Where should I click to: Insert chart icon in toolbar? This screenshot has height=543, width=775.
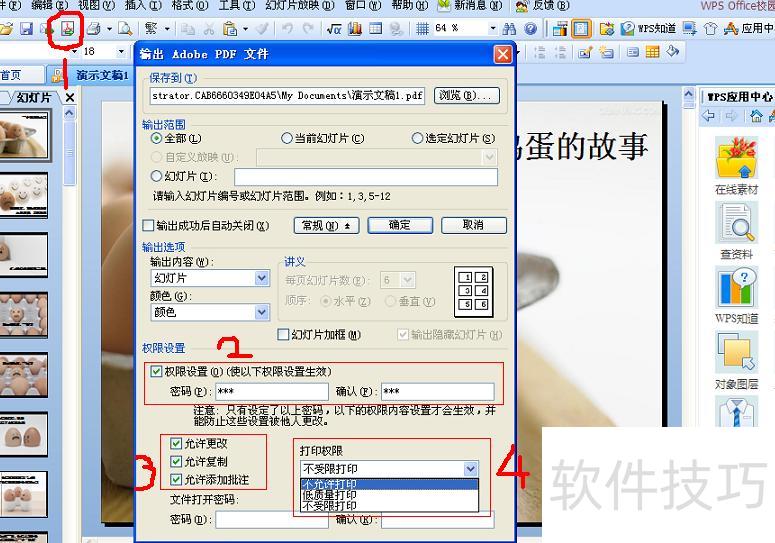354,29
